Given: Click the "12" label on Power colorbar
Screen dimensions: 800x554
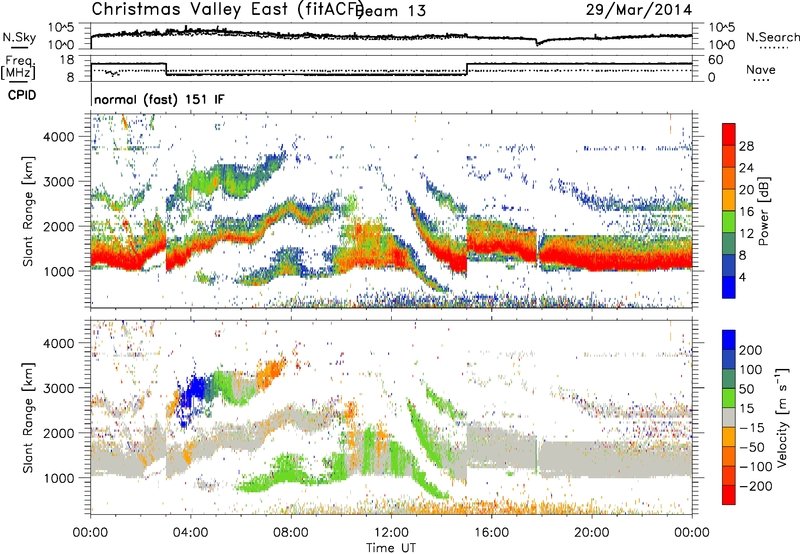Looking at the screenshot, I should click(746, 234).
